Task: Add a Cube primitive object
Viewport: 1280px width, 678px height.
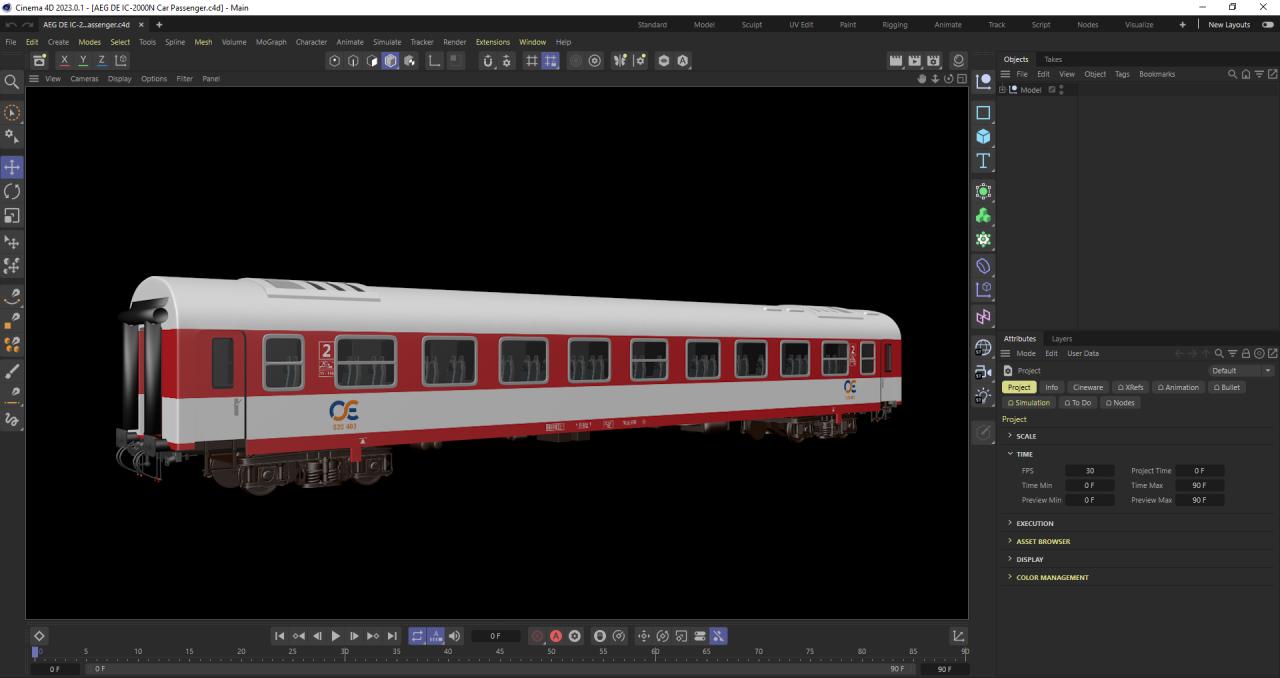Action: click(x=983, y=137)
